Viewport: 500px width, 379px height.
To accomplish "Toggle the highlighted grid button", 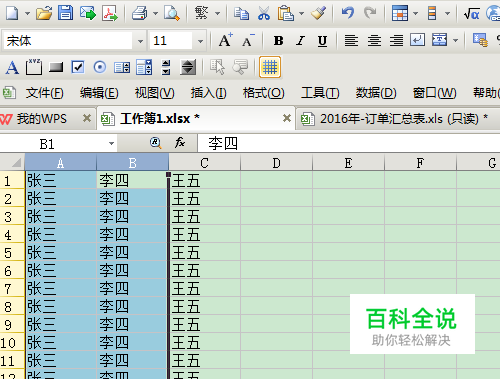I will coord(270,67).
